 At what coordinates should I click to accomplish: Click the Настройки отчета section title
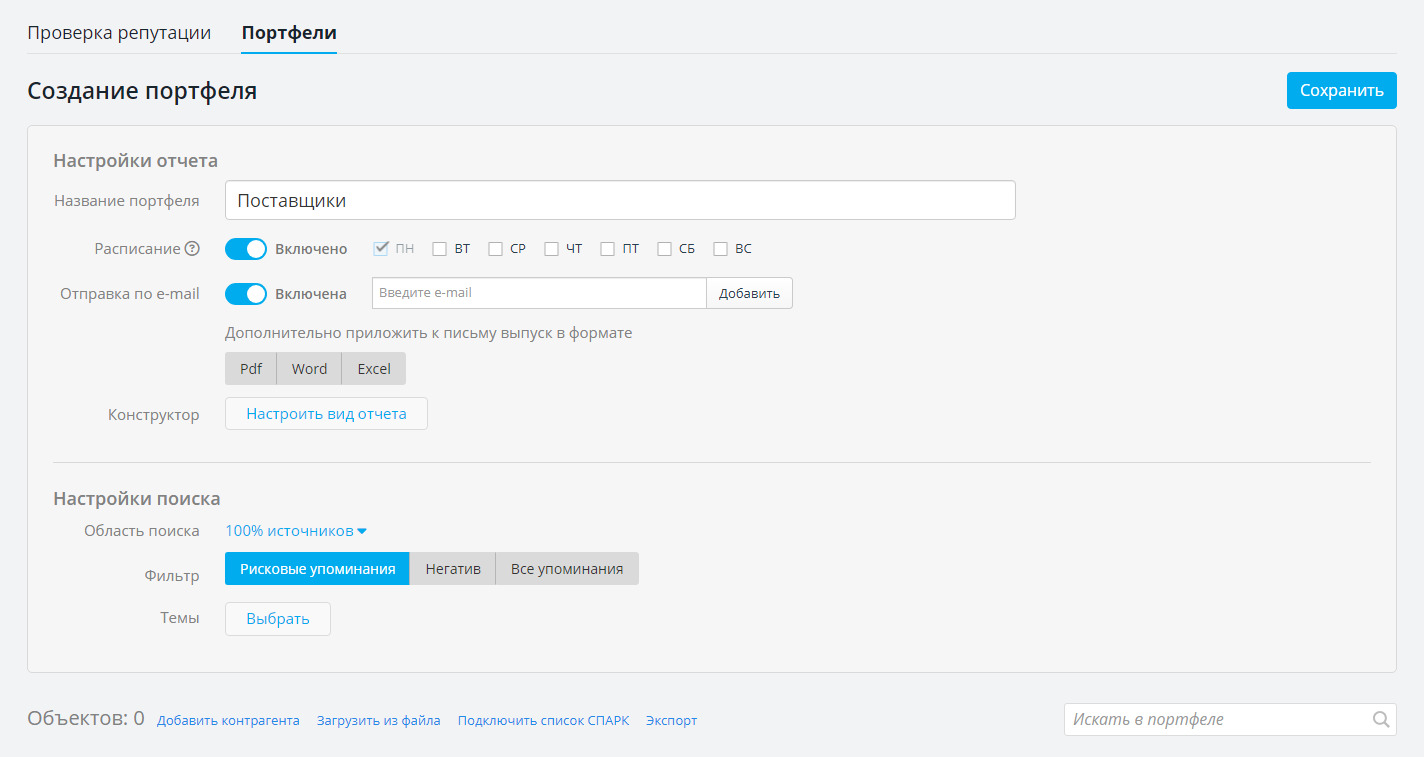pos(135,160)
